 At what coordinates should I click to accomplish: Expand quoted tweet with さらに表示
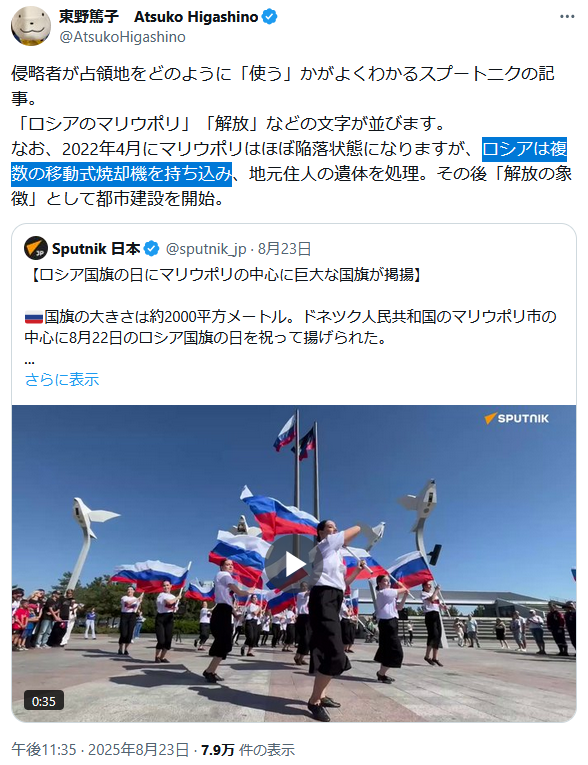pos(62,379)
